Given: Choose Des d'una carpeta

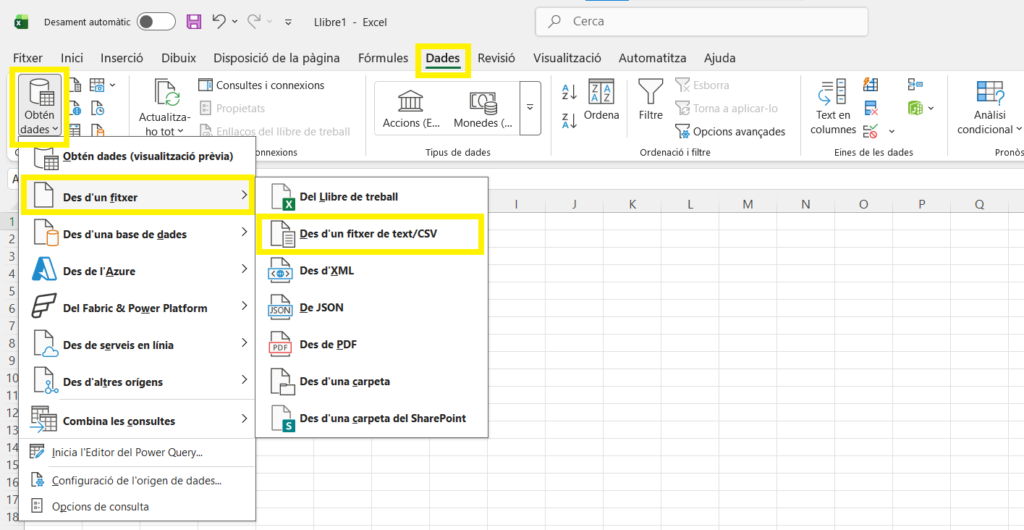Looking at the screenshot, I should 371,381.
